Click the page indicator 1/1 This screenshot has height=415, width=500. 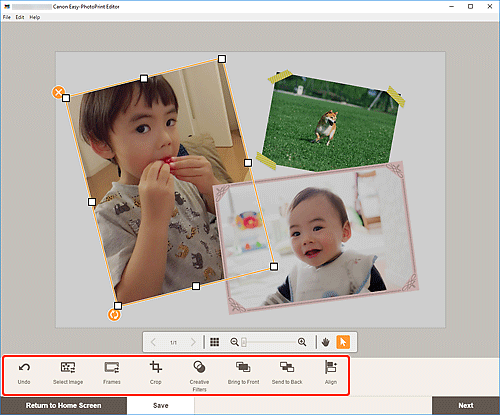(173, 342)
